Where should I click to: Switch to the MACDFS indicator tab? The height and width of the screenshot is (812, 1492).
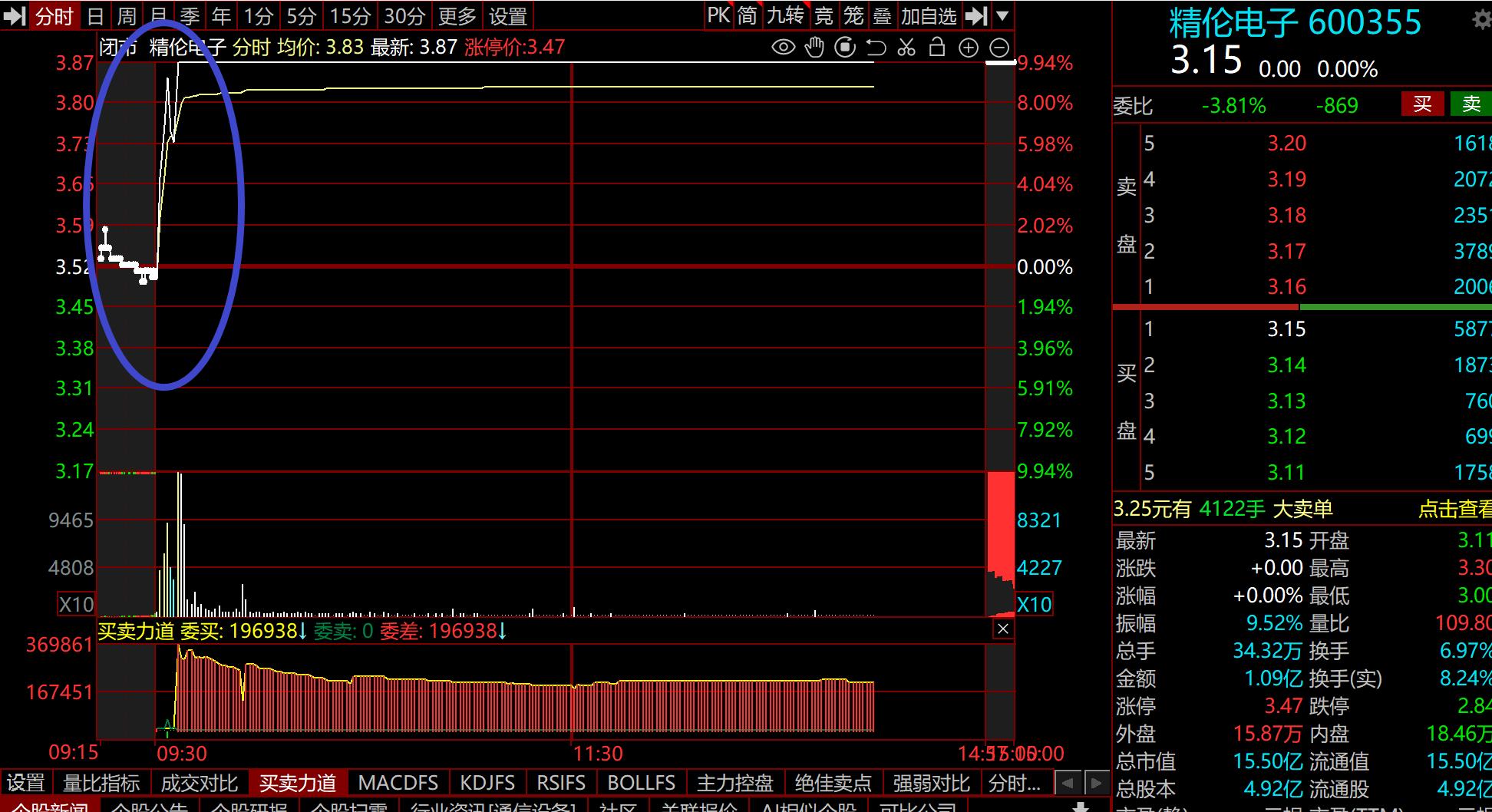coord(398,783)
